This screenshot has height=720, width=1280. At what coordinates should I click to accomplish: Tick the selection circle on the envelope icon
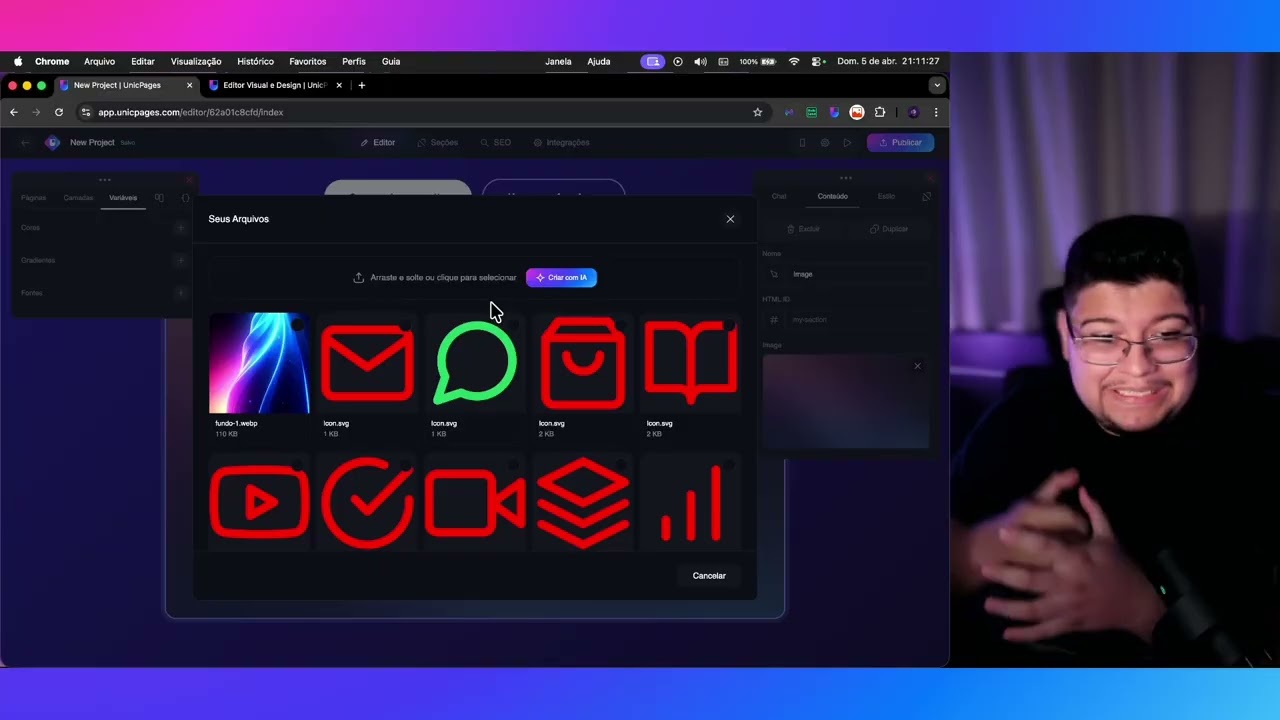click(x=406, y=325)
